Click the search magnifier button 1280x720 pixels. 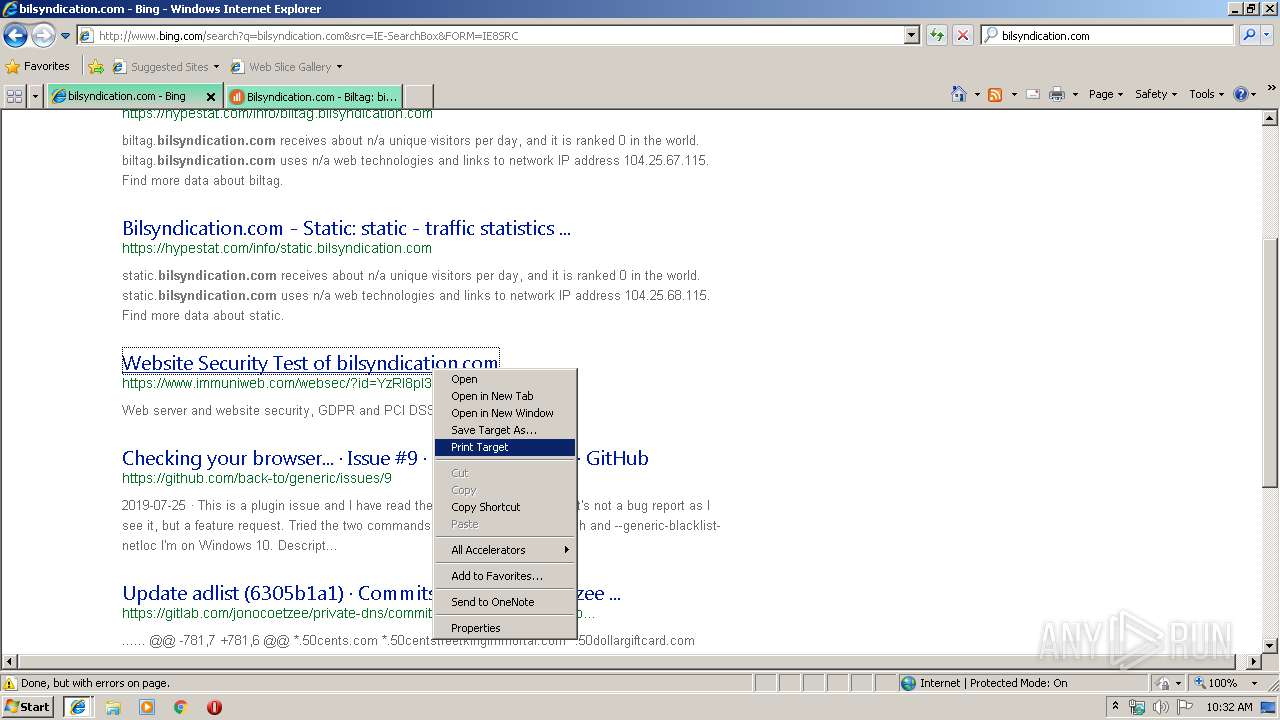point(1248,35)
